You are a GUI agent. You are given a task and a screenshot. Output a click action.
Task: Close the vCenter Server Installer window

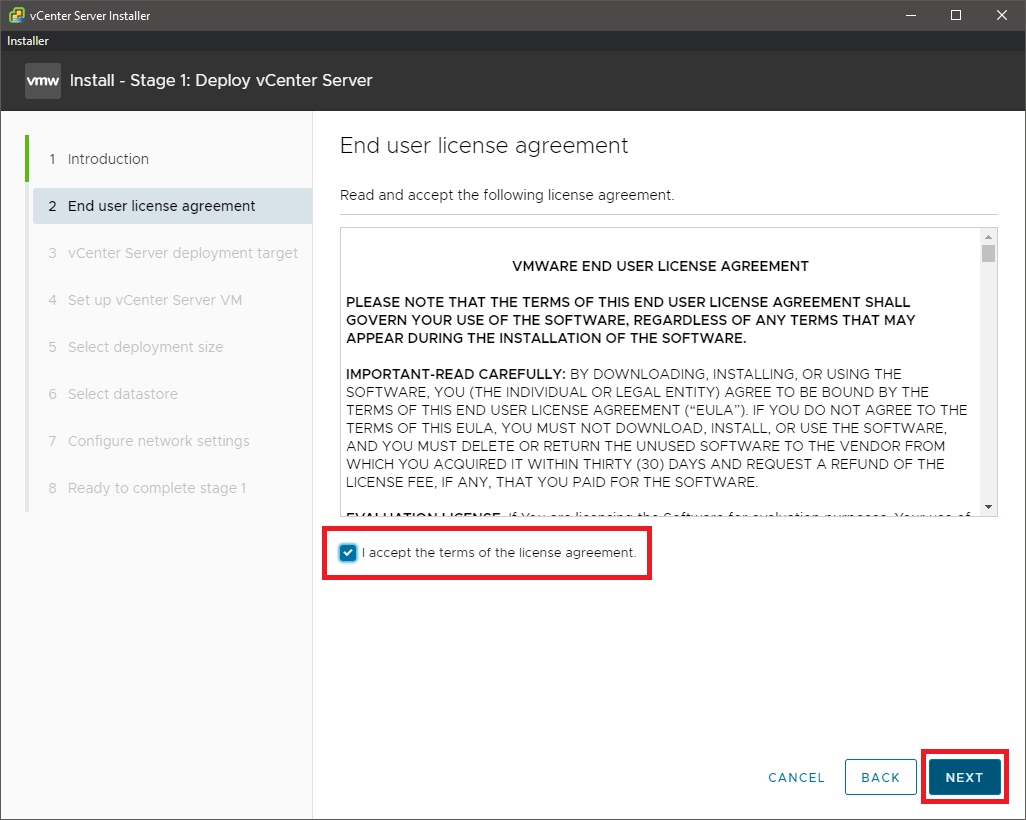(x=1002, y=15)
